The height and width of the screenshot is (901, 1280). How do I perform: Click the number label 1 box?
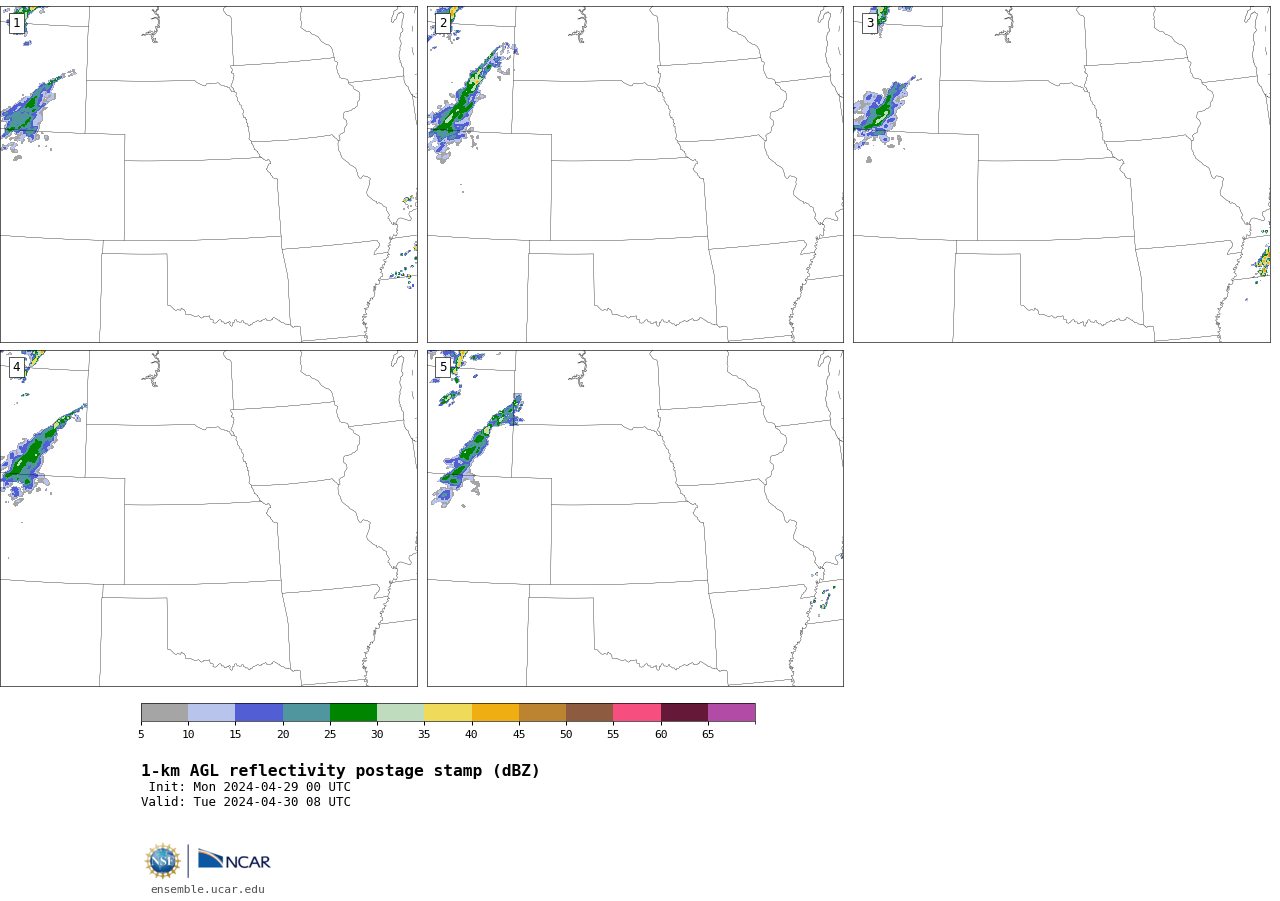click(17, 23)
